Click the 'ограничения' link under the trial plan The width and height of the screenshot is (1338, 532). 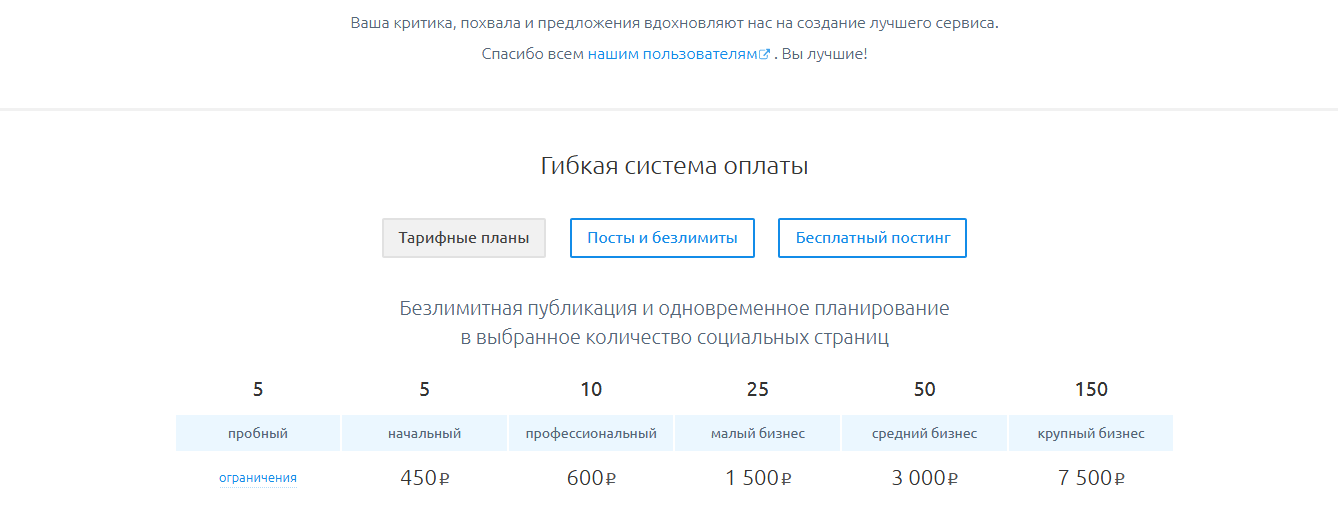(x=258, y=478)
